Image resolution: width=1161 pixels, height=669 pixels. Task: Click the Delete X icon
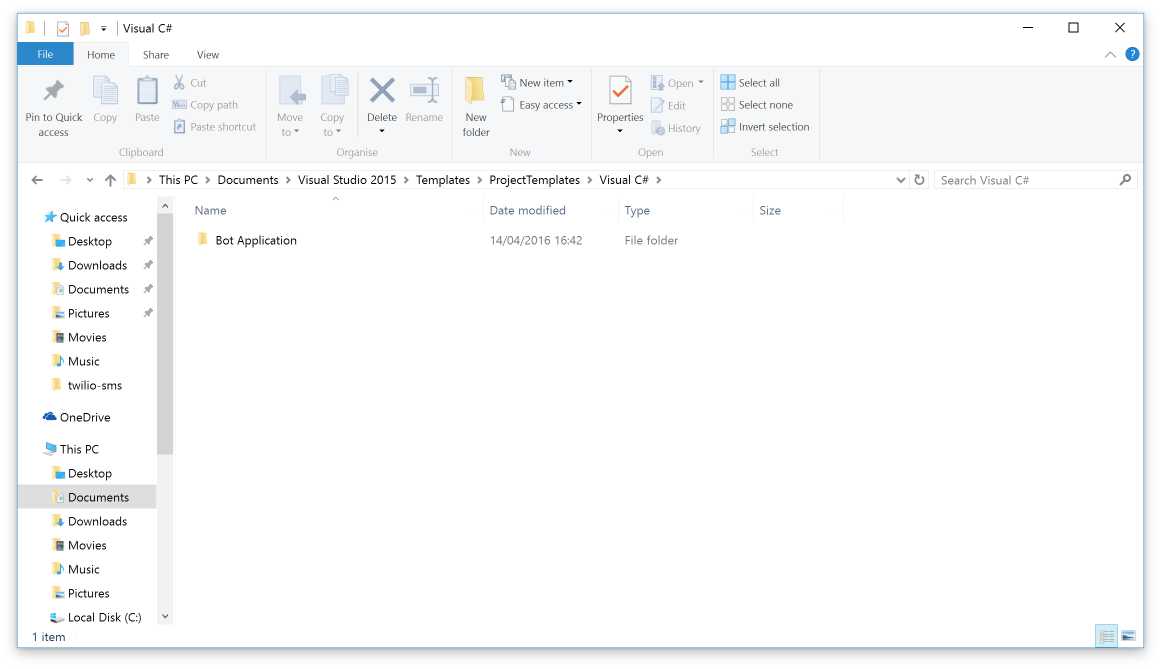click(x=382, y=90)
